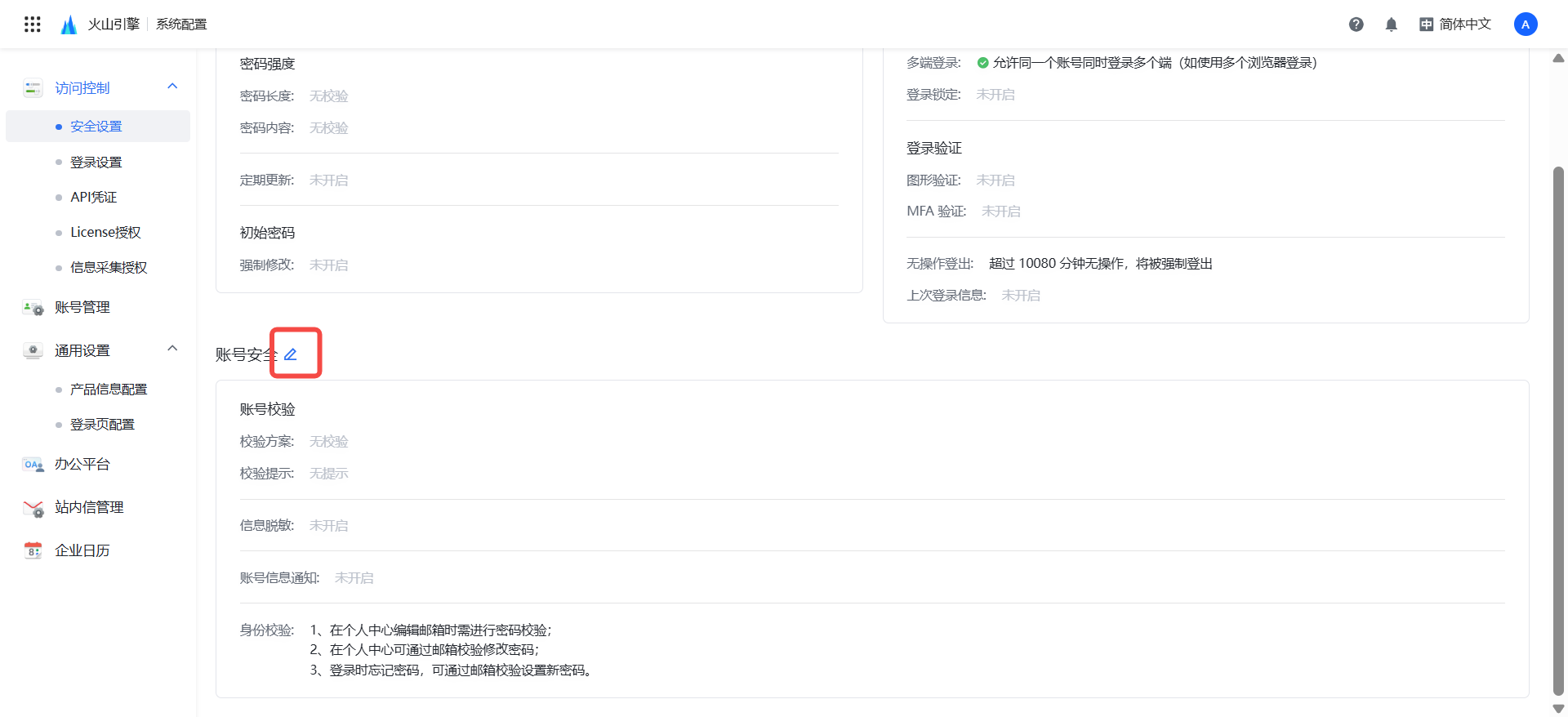Click the 账号管理 sidebar icon
Screen dimensions: 1568x717
33,308
